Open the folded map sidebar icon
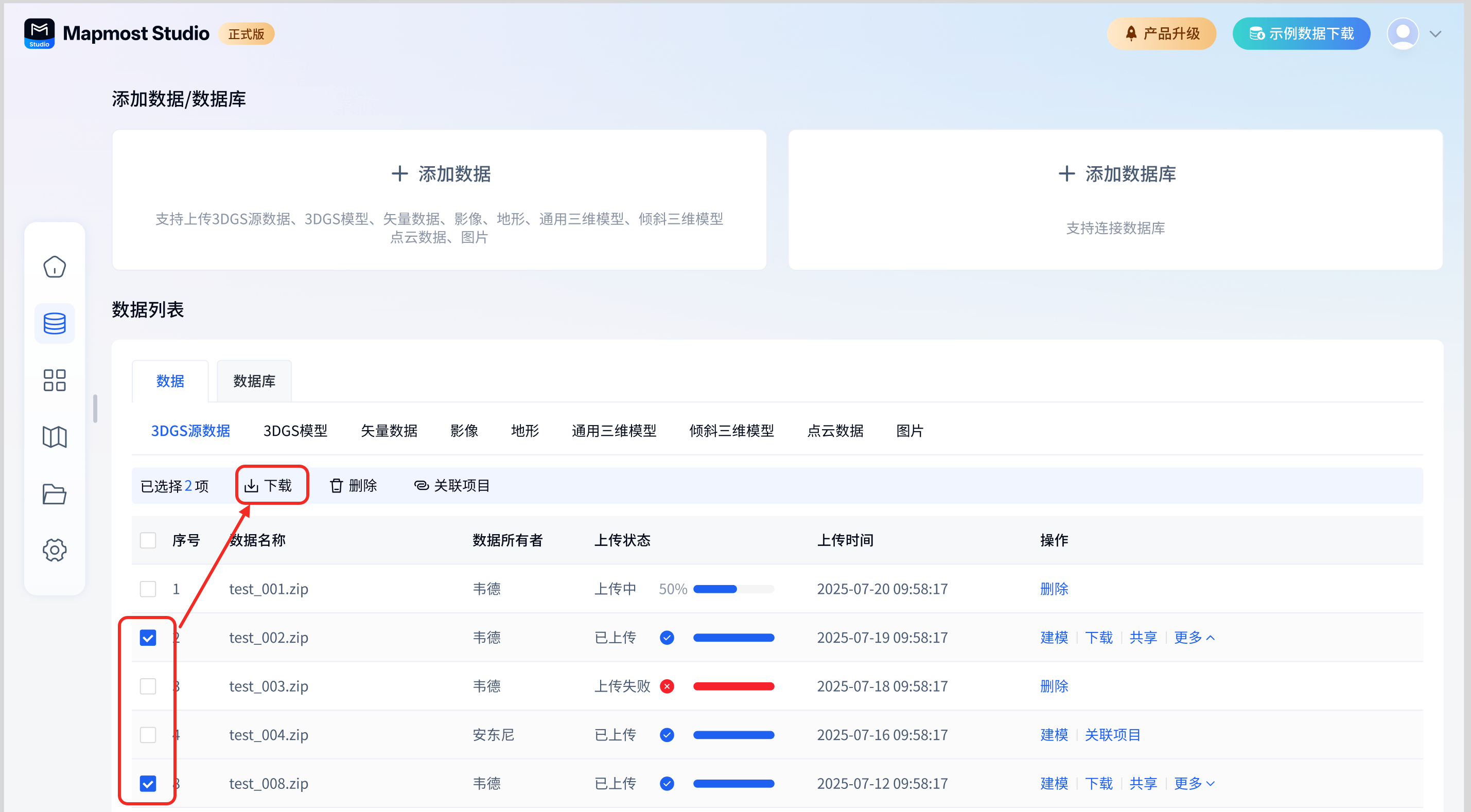Image resolution: width=1471 pixels, height=812 pixels. (x=54, y=437)
